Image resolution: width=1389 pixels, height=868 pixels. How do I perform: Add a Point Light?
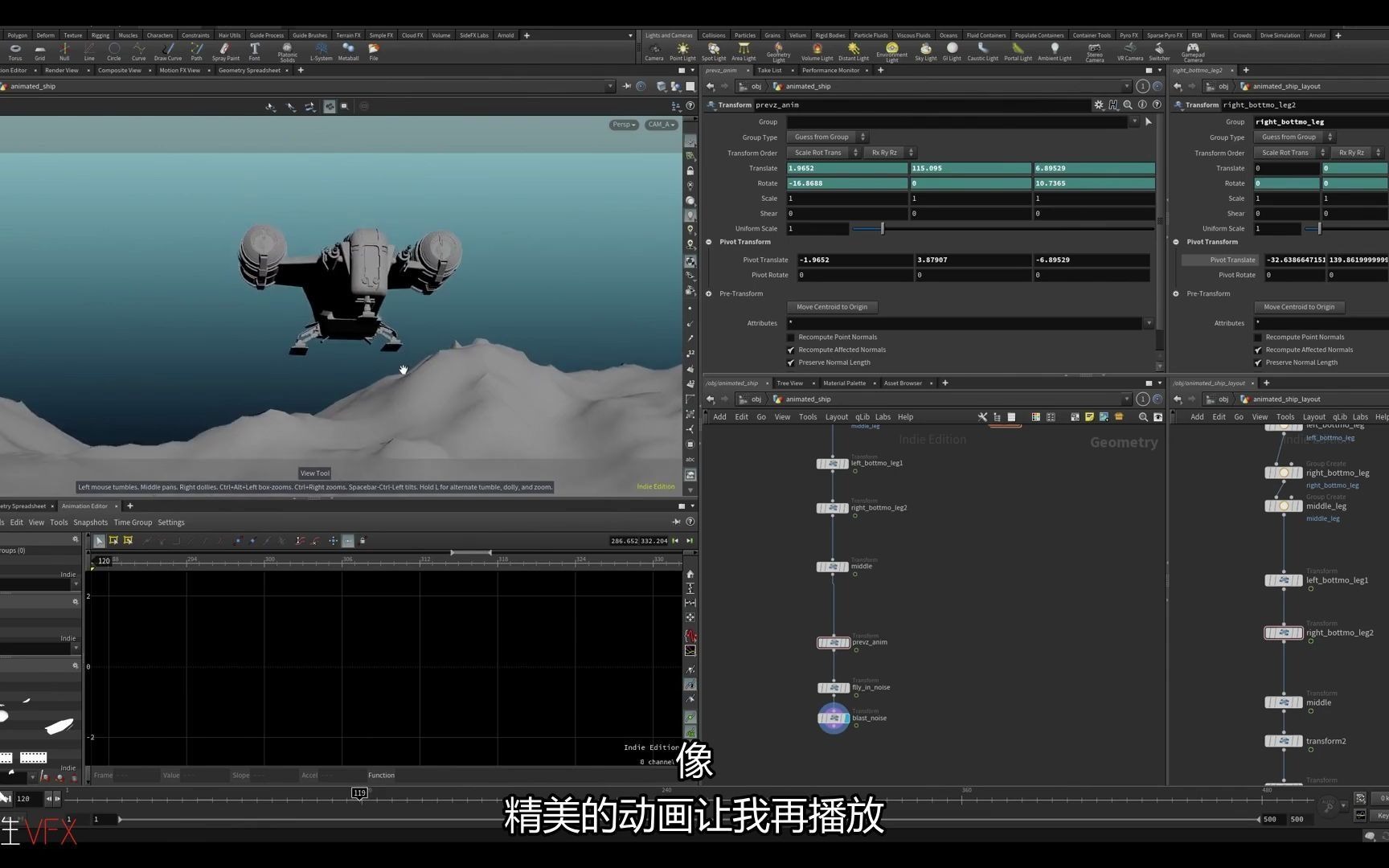pyautogui.click(x=682, y=51)
